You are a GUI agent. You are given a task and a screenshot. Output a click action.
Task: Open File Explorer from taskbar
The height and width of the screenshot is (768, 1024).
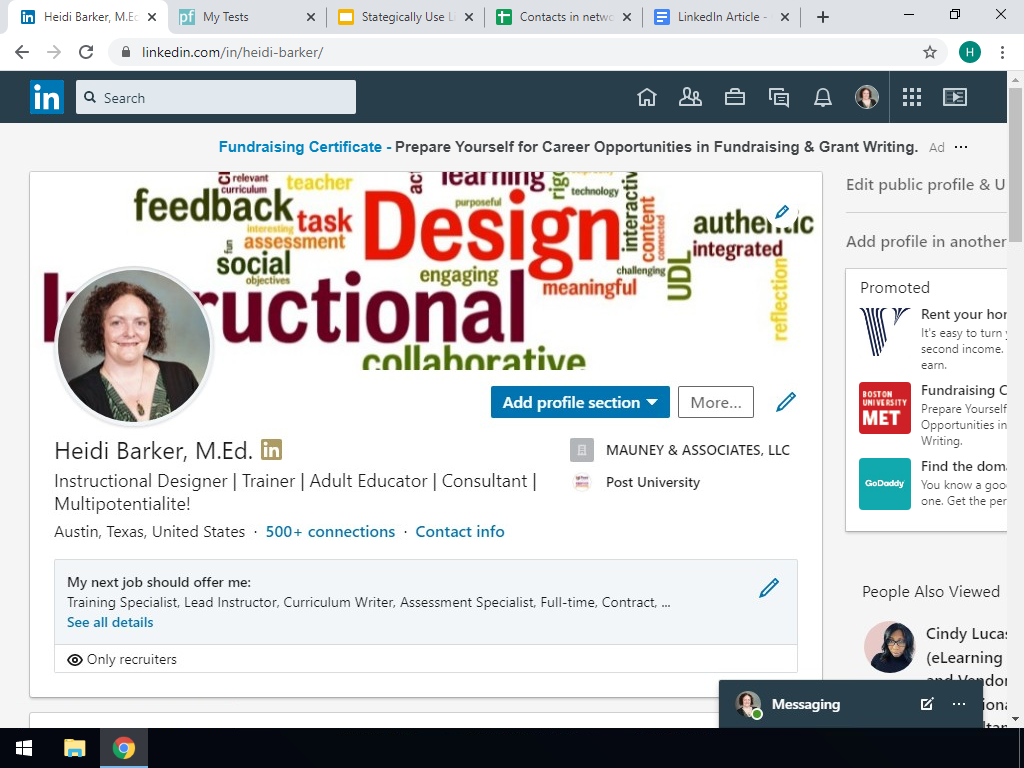[x=74, y=748]
